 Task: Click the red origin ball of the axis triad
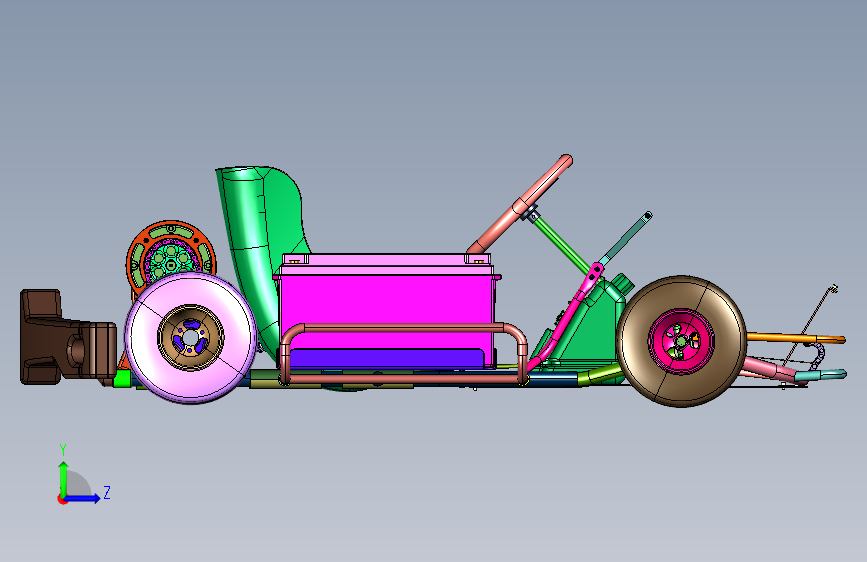tap(61, 499)
